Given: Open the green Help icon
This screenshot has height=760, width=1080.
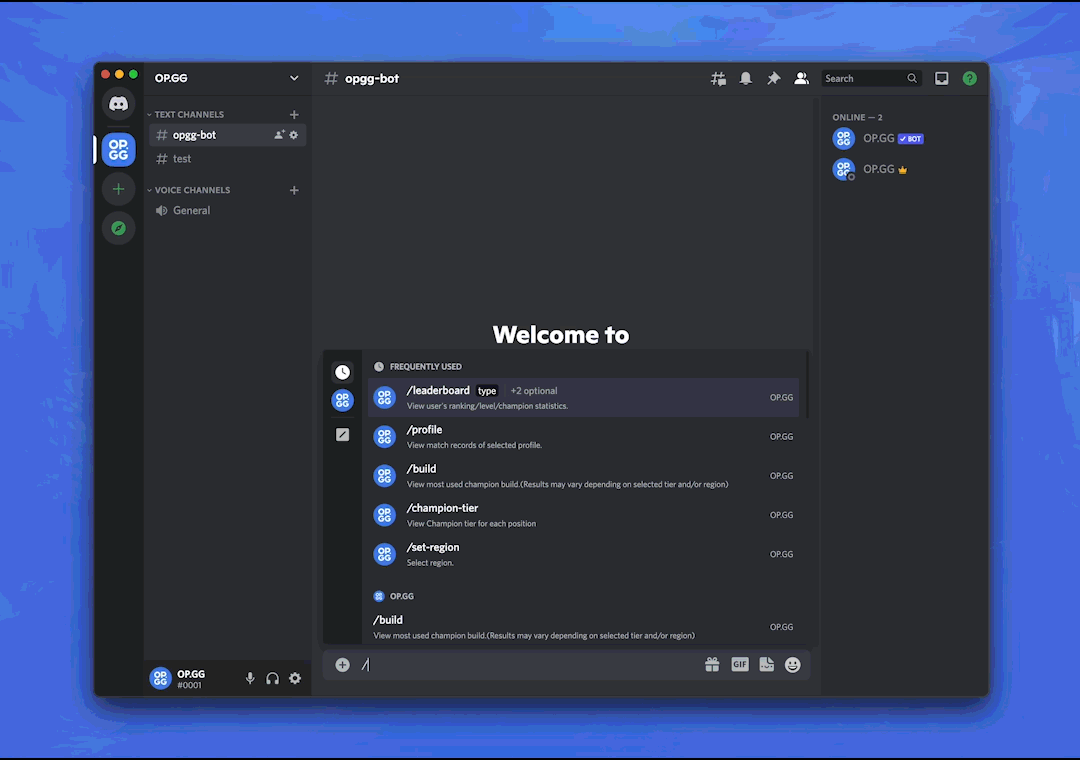Looking at the screenshot, I should click(970, 79).
